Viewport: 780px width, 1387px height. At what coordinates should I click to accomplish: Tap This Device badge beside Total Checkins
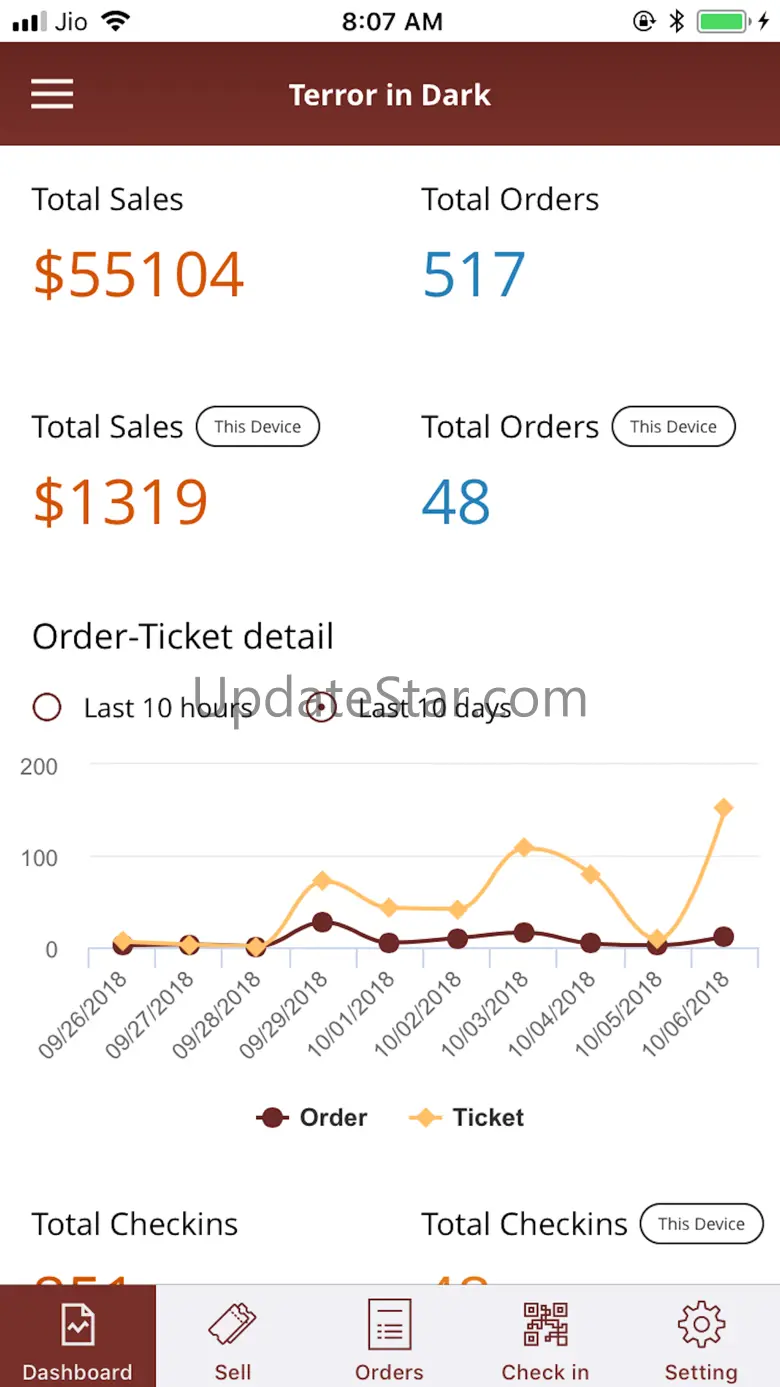tap(701, 1224)
